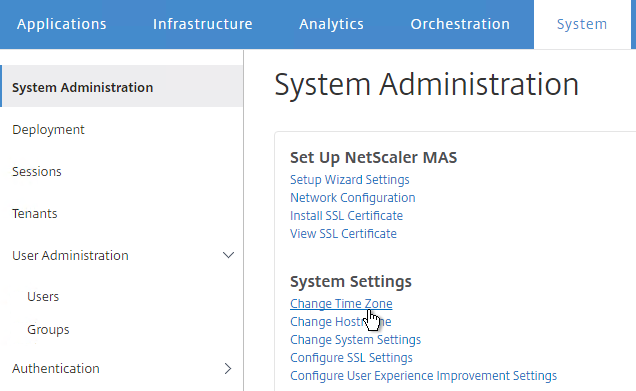Open the Network Configuration link
This screenshot has height=391, width=636.
pyautogui.click(x=352, y=198)
